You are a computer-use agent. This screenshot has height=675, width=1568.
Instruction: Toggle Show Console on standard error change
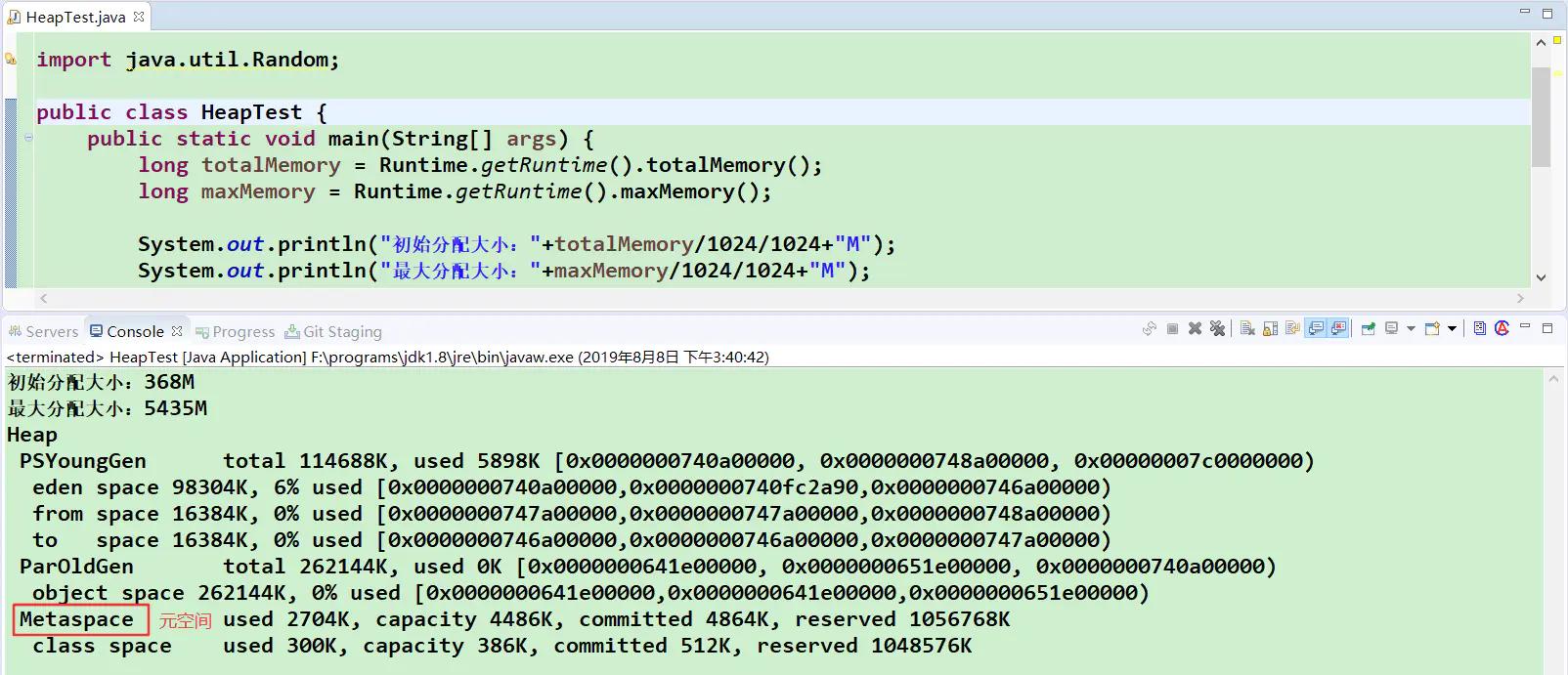[1338, 329]
